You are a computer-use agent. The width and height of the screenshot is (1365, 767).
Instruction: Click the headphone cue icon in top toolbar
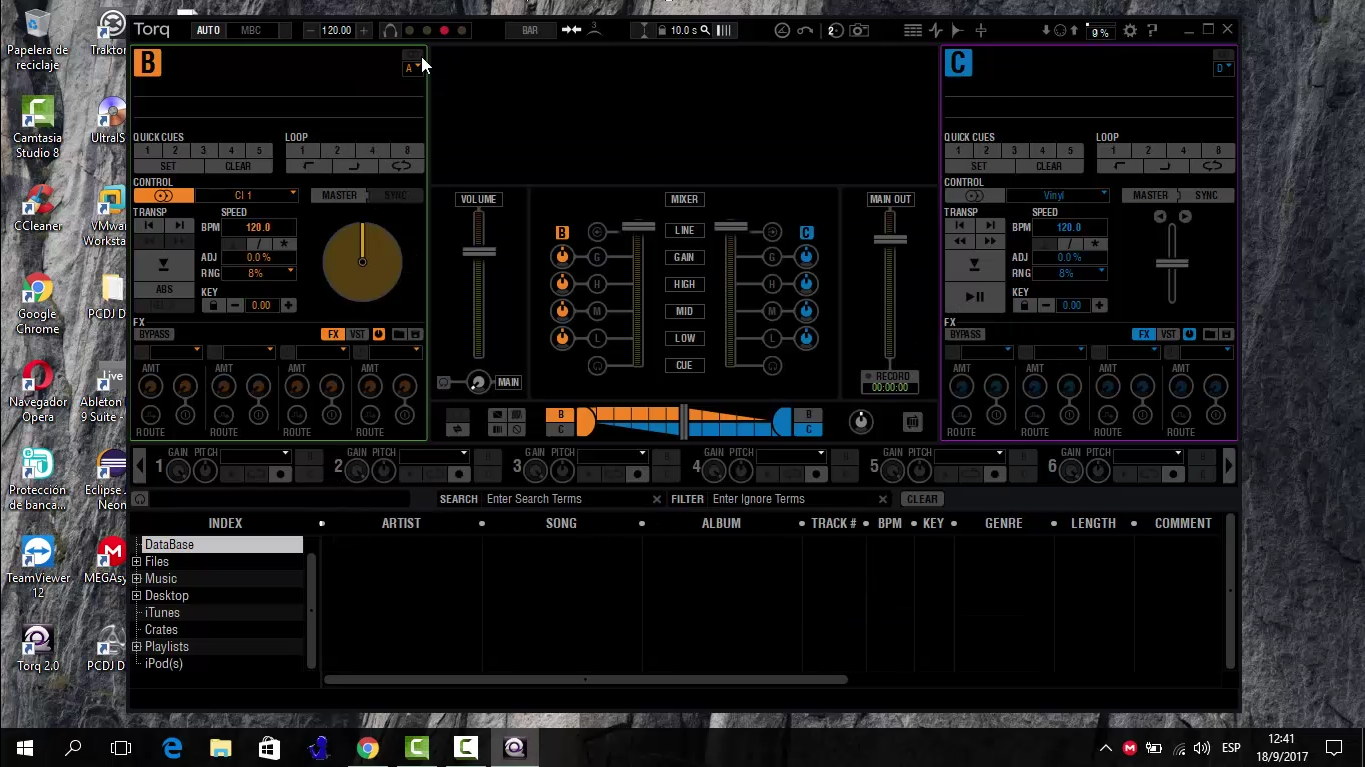coord(390,30)
